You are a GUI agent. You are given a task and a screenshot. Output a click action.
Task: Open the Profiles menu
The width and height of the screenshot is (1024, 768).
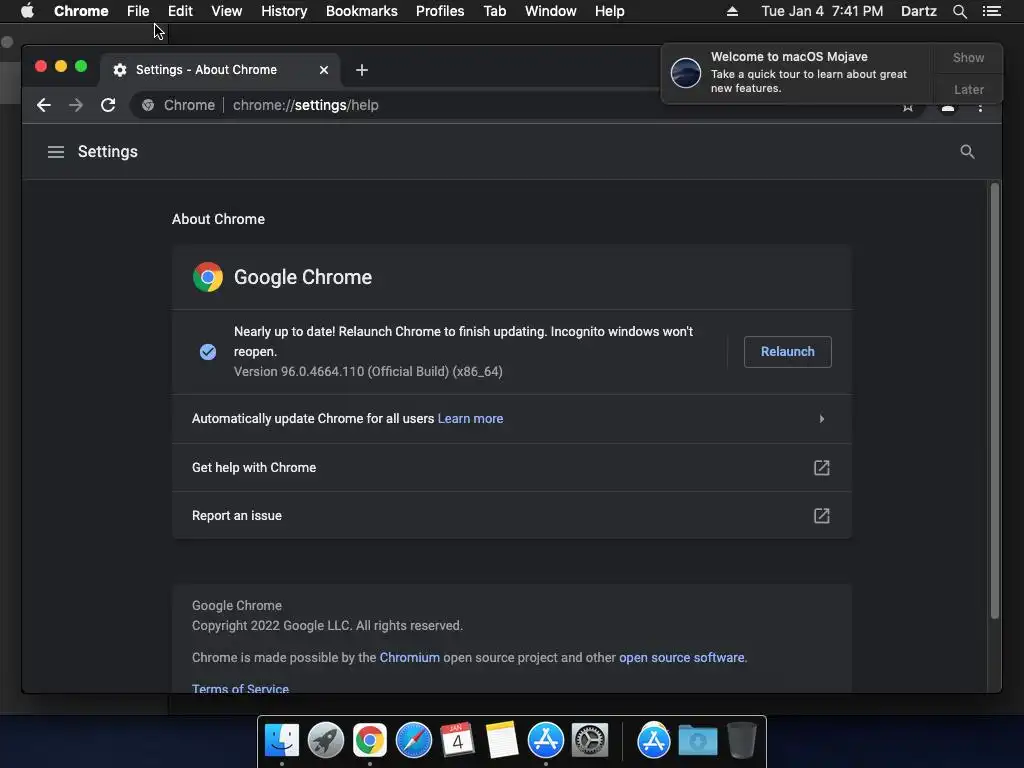click(440, 11)
